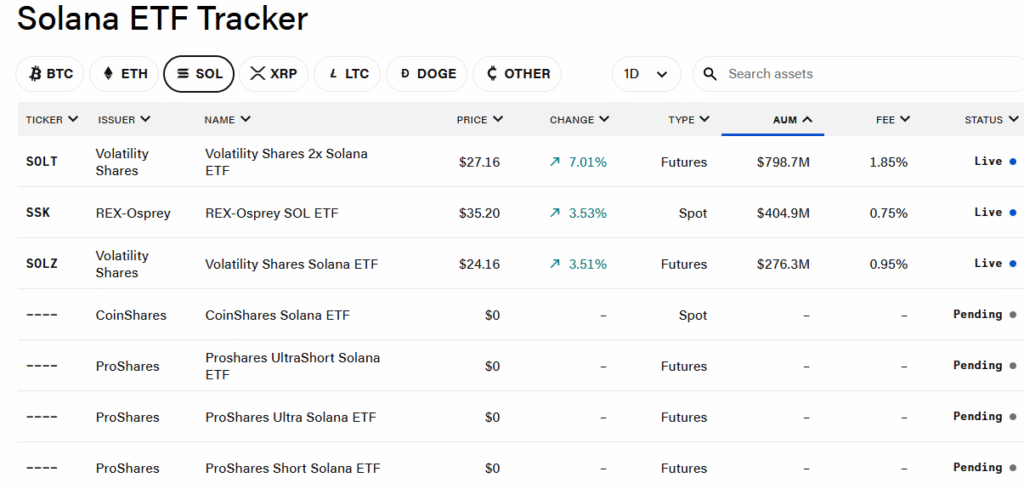Click the XRP asset filter chip

(x=274, y=74)
